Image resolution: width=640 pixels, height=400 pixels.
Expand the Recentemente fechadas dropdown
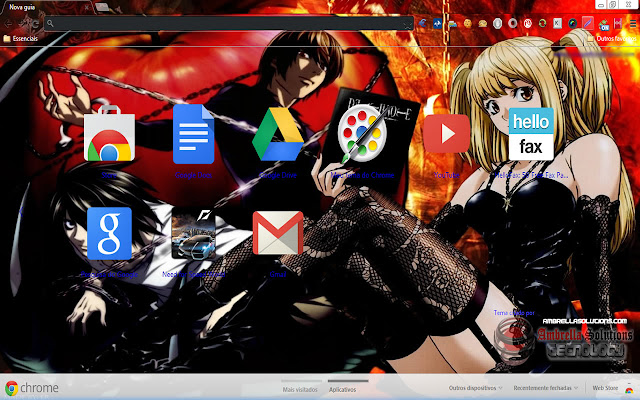tap(545, 388)
